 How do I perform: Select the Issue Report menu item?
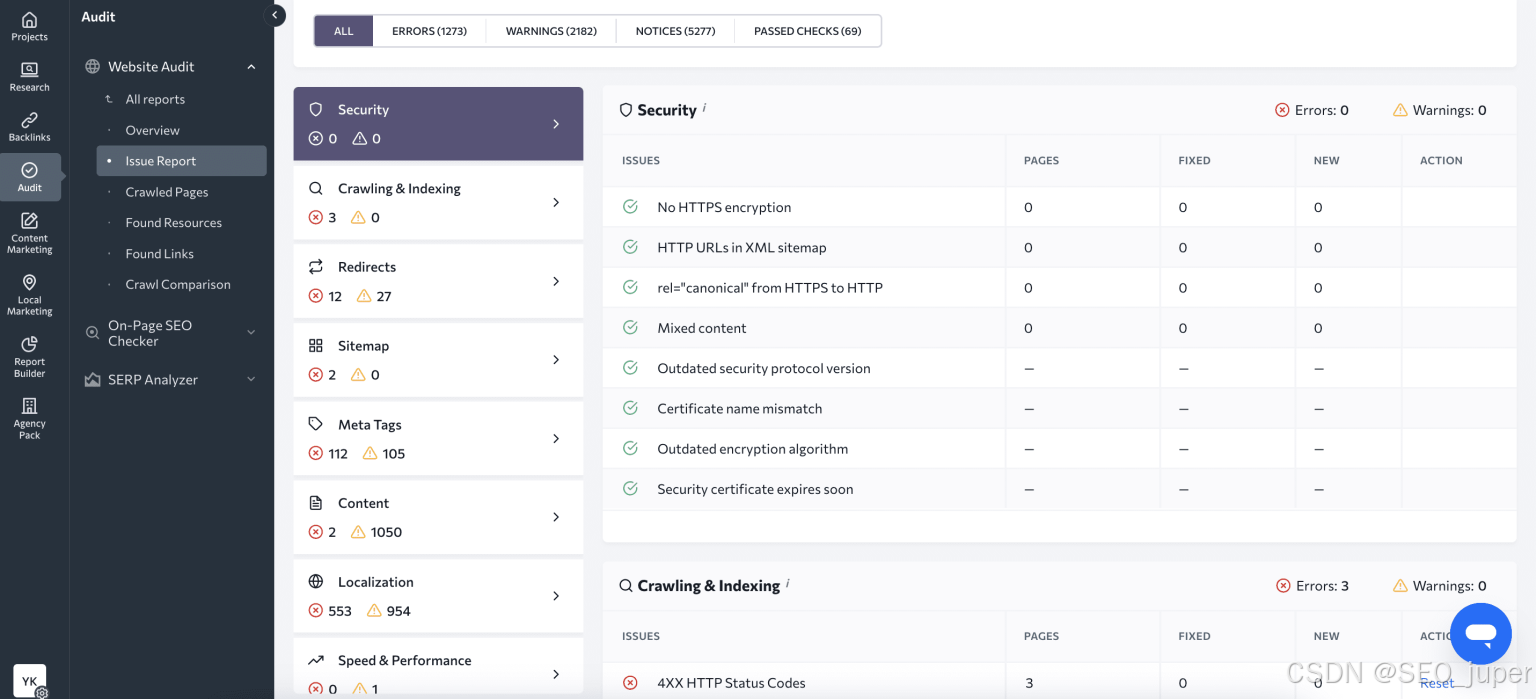point(182,161)
